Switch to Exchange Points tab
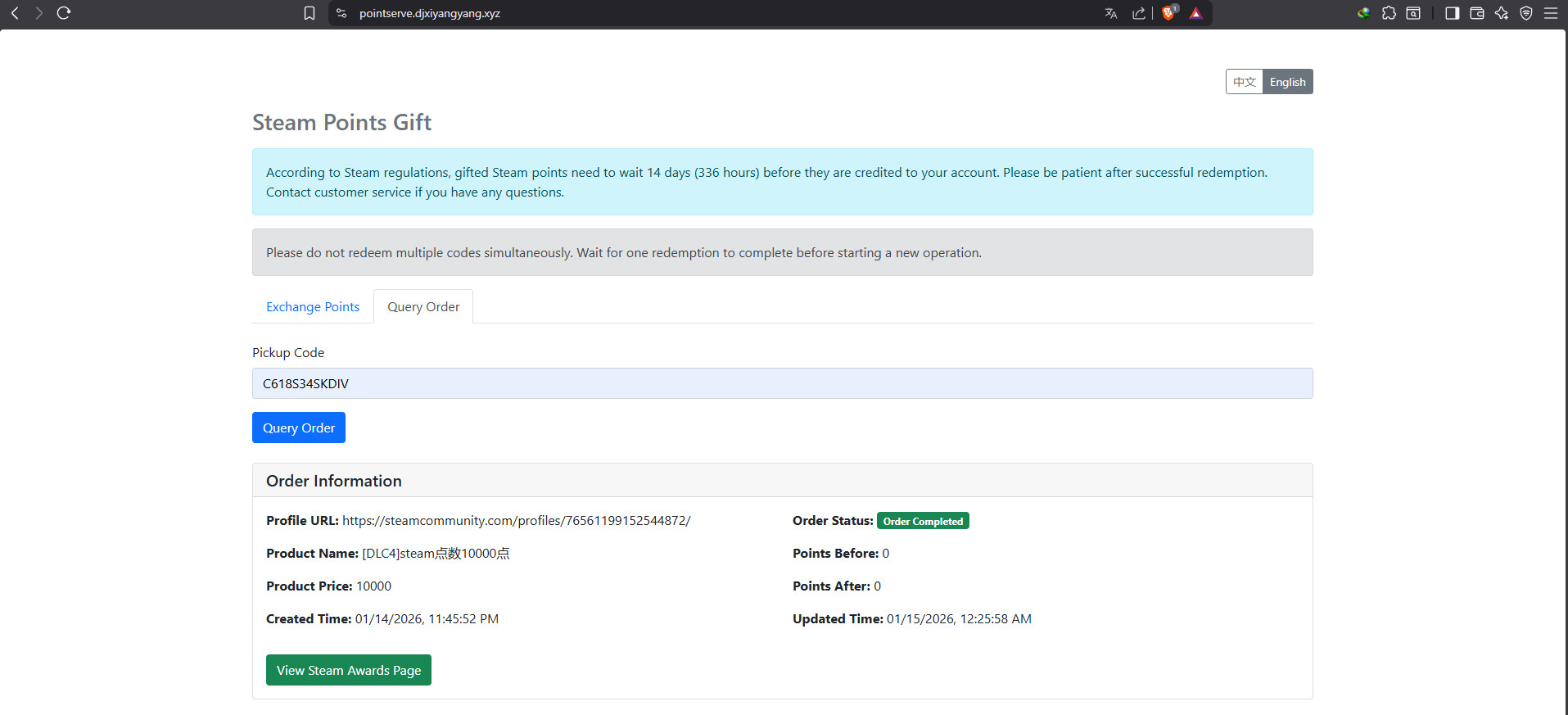1568x715 pixels. coord(313,306)
